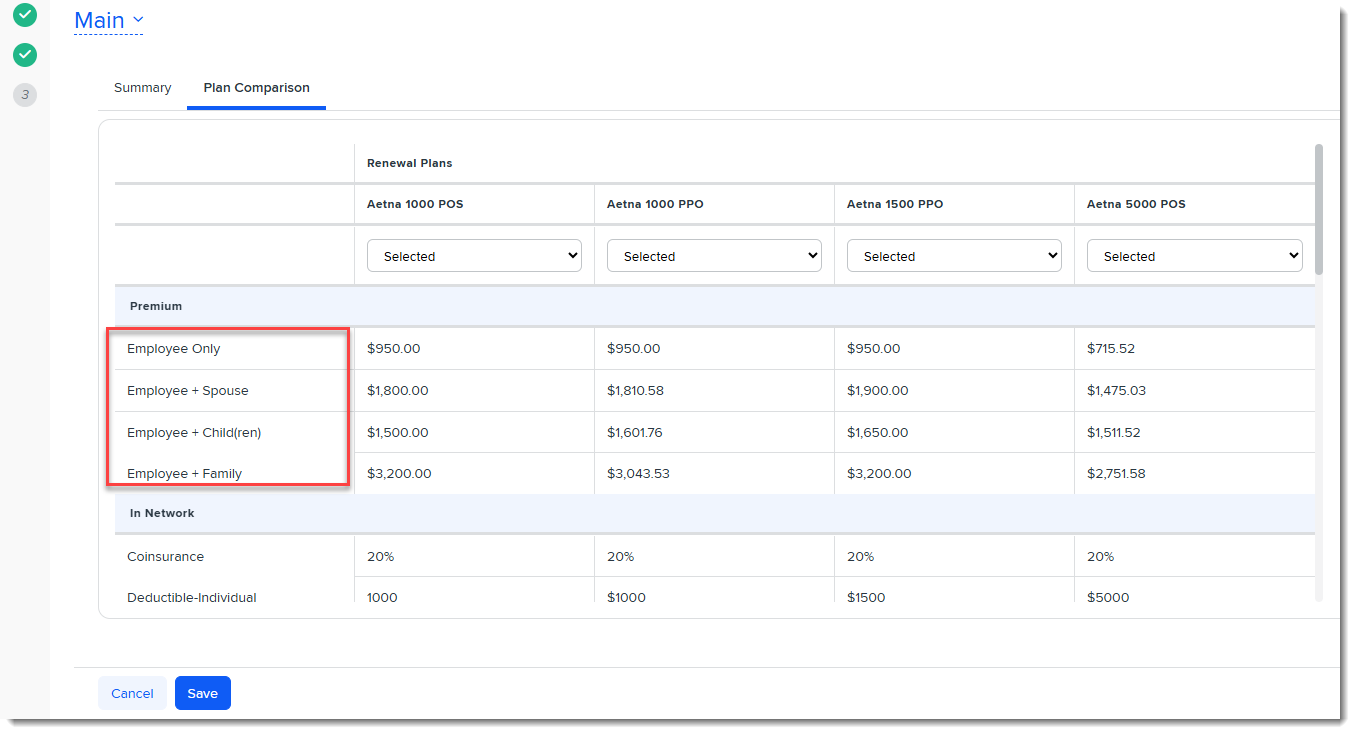Click the $1,650.00 premium cell
Viewport: 1355px width, 734px height.
click(x=878, y=433)
